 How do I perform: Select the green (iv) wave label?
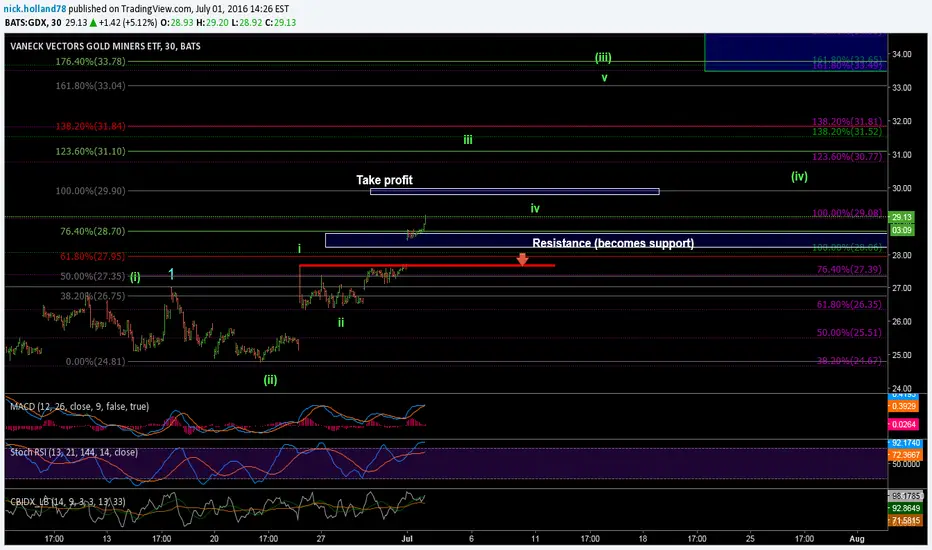[799, 177]
